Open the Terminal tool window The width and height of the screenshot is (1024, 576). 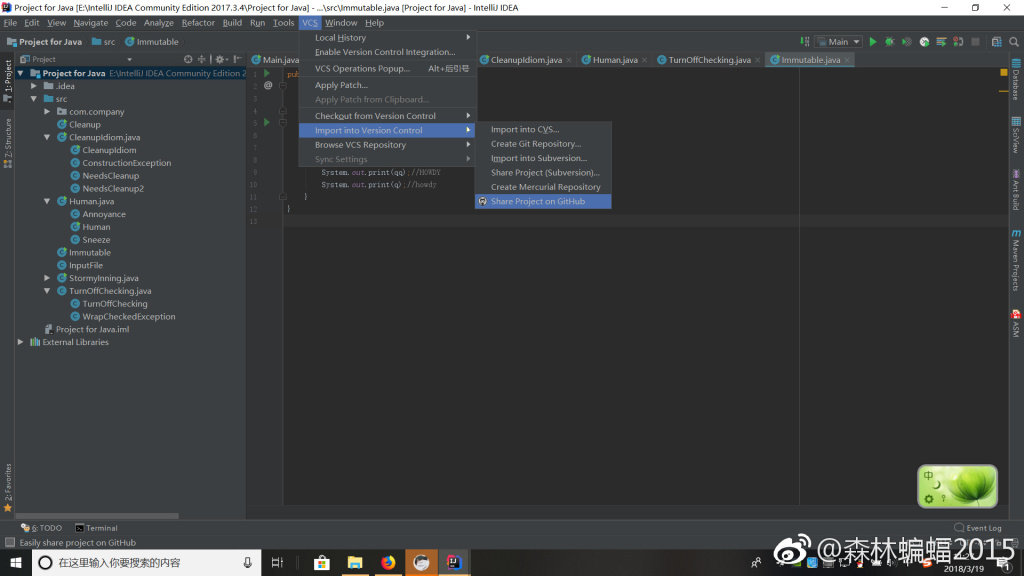point(96,528)
